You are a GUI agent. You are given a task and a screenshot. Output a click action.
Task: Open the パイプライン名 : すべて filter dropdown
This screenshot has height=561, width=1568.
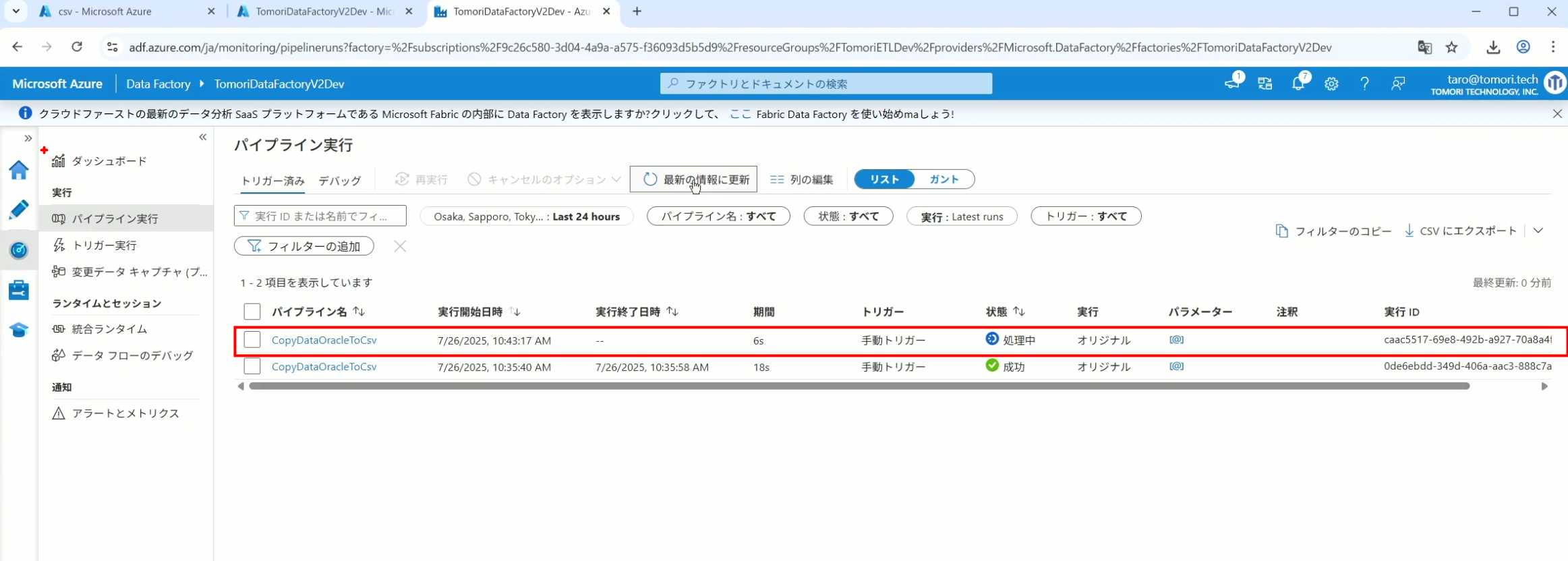(x=718, y=216)
